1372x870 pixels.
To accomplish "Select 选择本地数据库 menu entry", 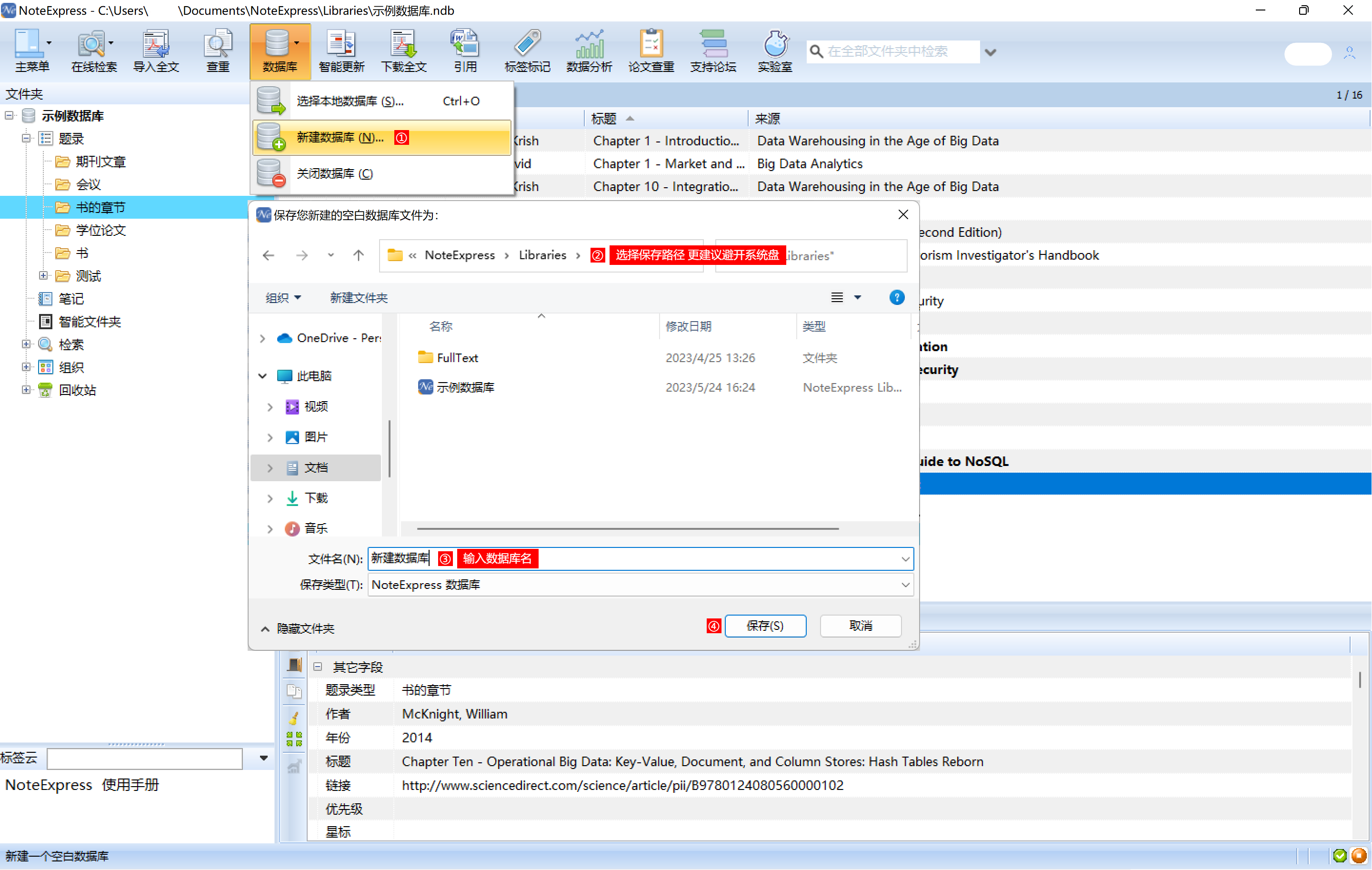I will [382, 101].
